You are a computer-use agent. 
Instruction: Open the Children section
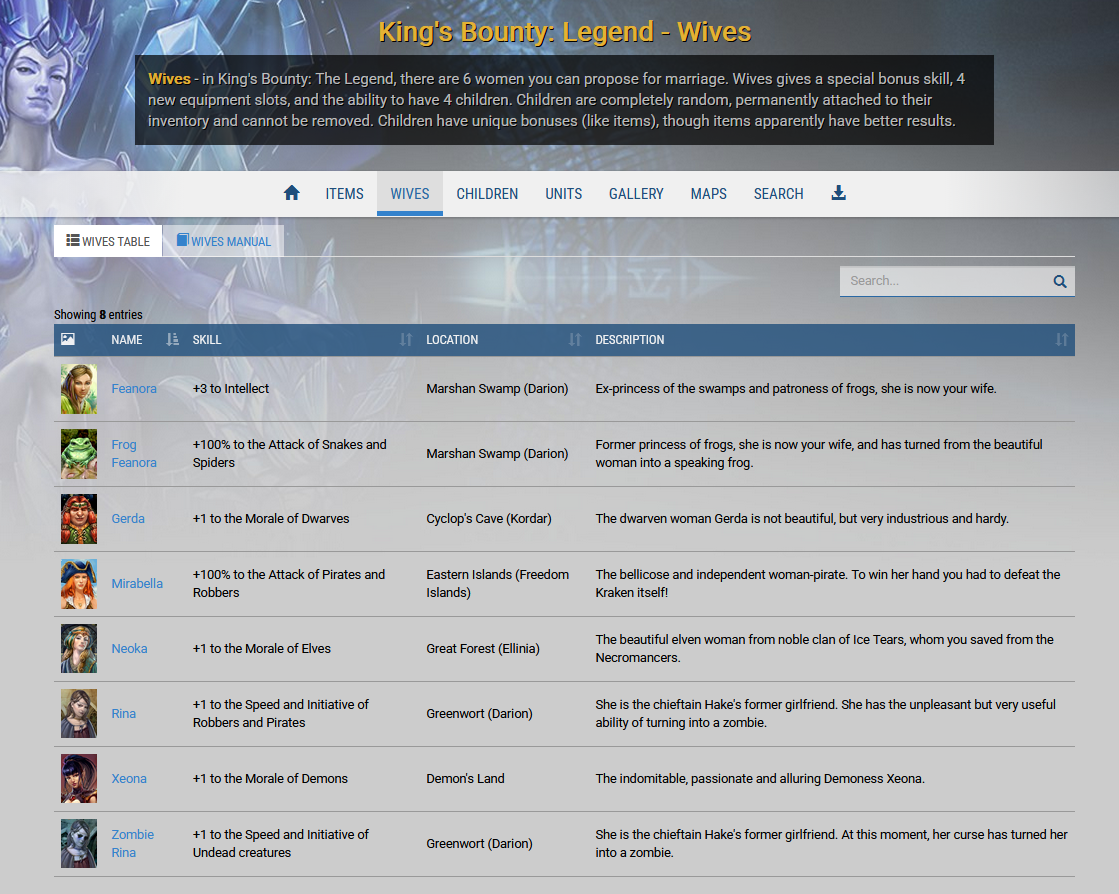tap(487, 193)
